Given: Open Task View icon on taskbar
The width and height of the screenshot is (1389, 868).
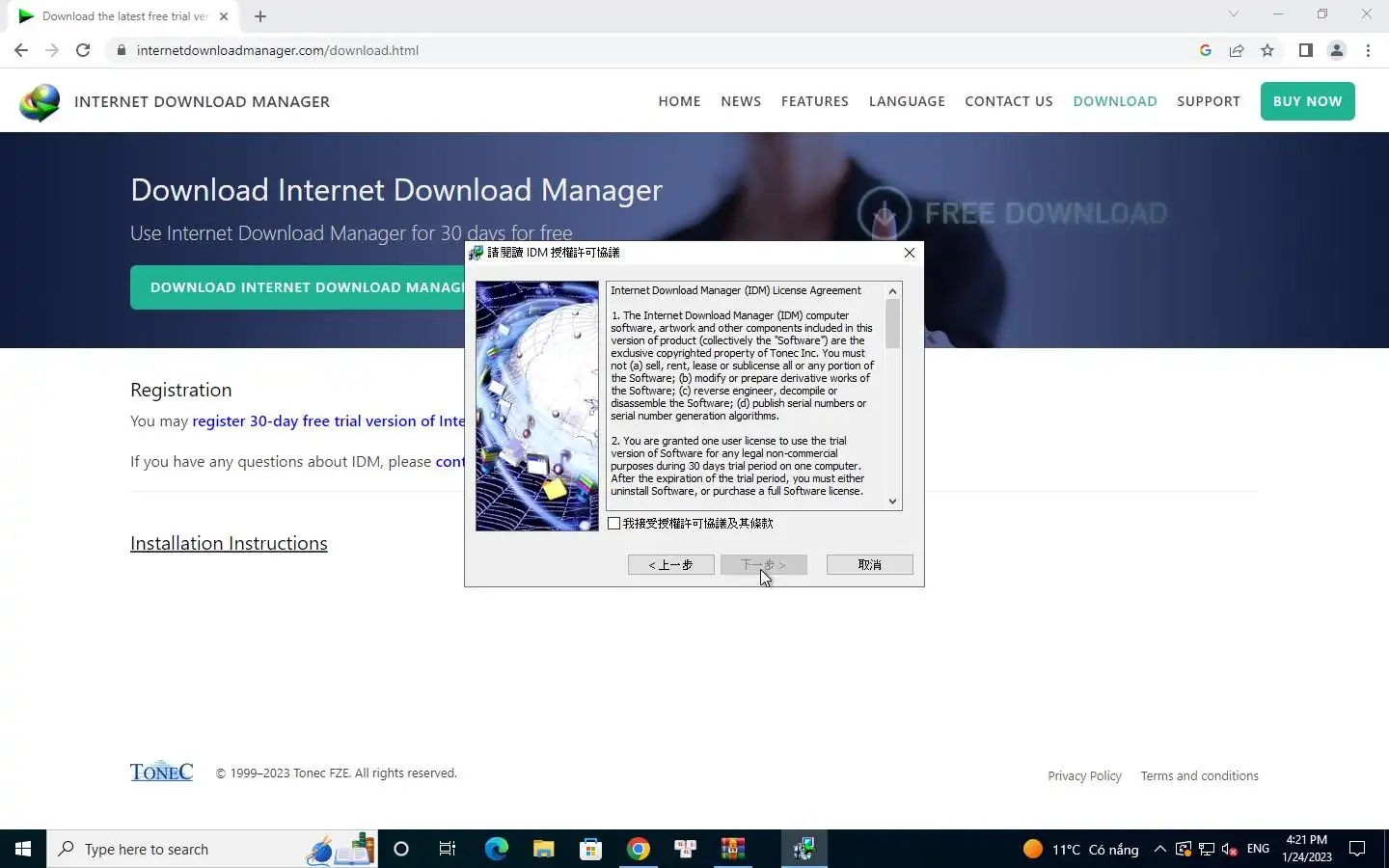Looking at the screenshot, I should click(x=448, y=849).
